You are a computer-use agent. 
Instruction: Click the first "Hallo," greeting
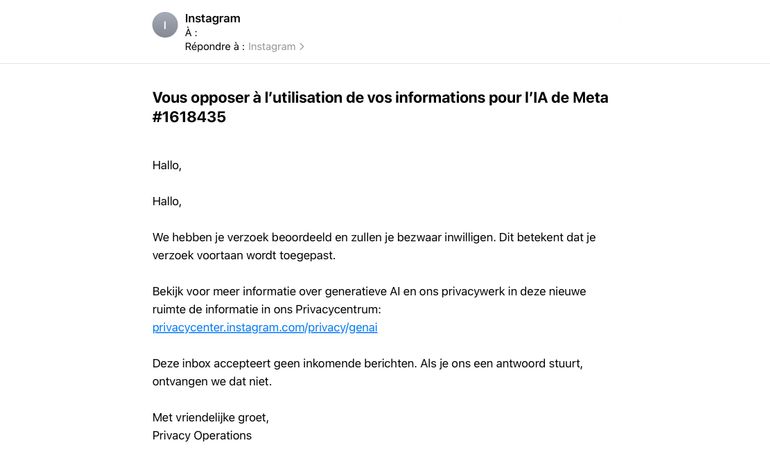[x=167, y=165]
